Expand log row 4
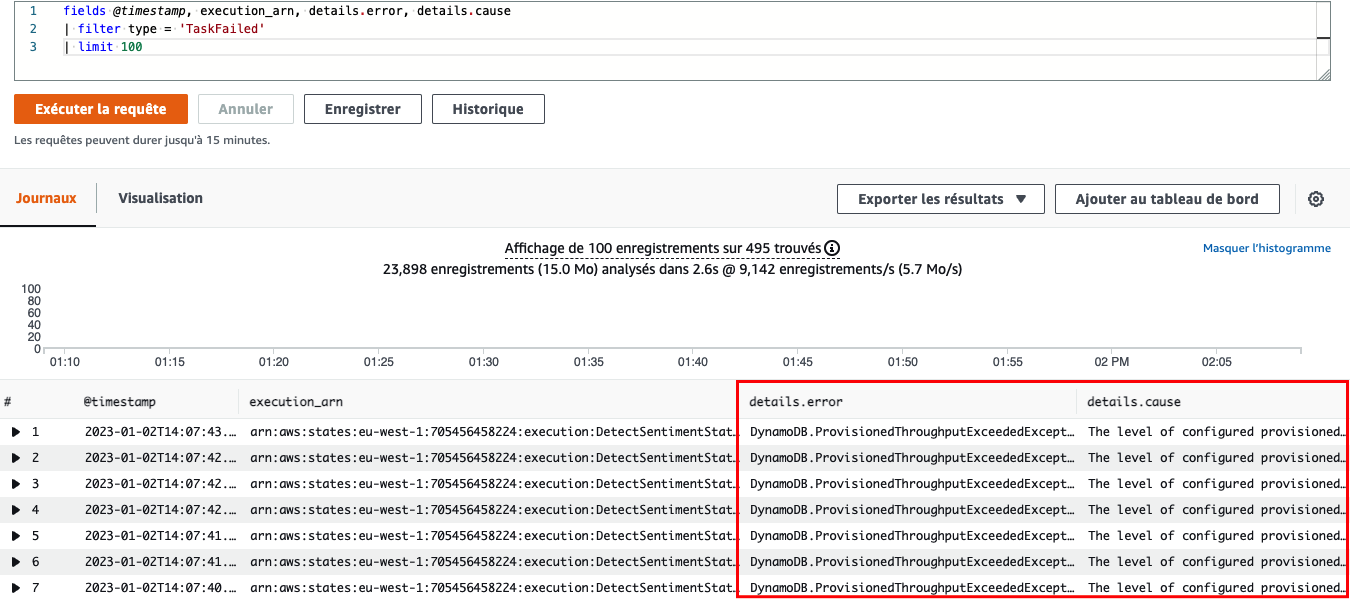Screen dimensions: 1350x599 click(15, 510)
